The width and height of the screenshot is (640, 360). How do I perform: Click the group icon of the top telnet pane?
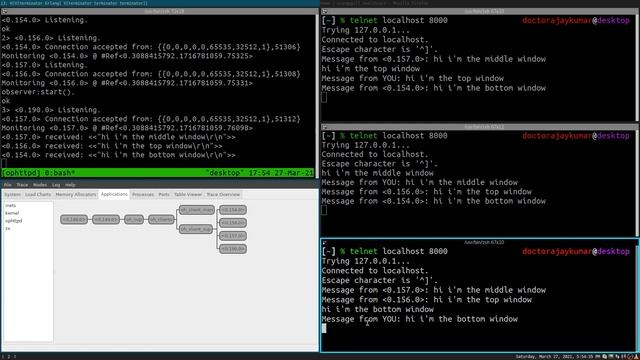(324, 11)
